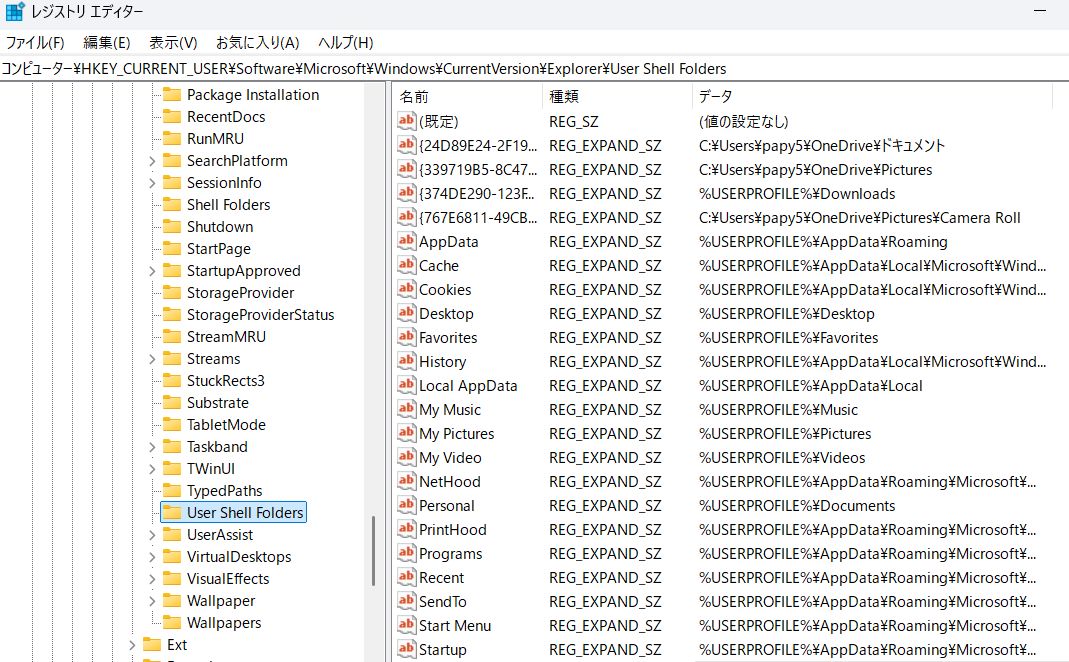1069x662 pixels.
Task: Click the string icon next to Desktop entry
Action: point(406,313)
